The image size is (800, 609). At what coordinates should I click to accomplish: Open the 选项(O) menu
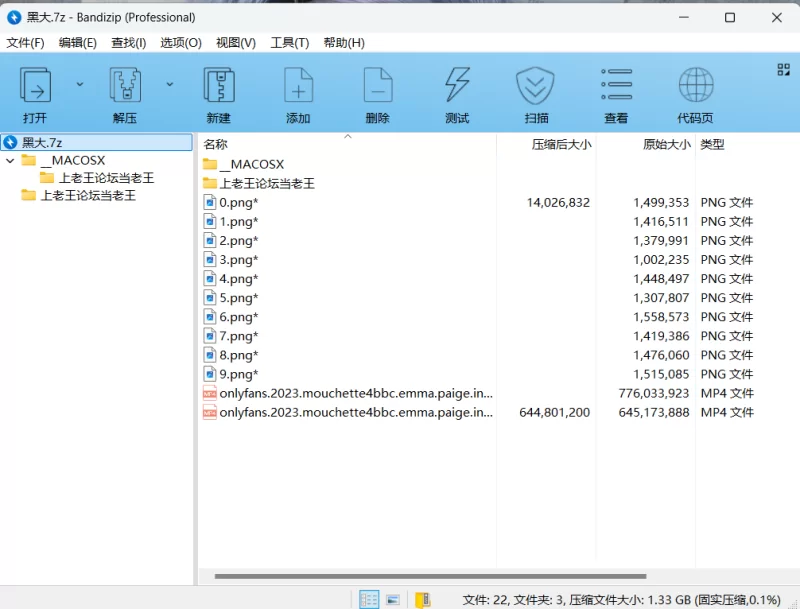181,43
